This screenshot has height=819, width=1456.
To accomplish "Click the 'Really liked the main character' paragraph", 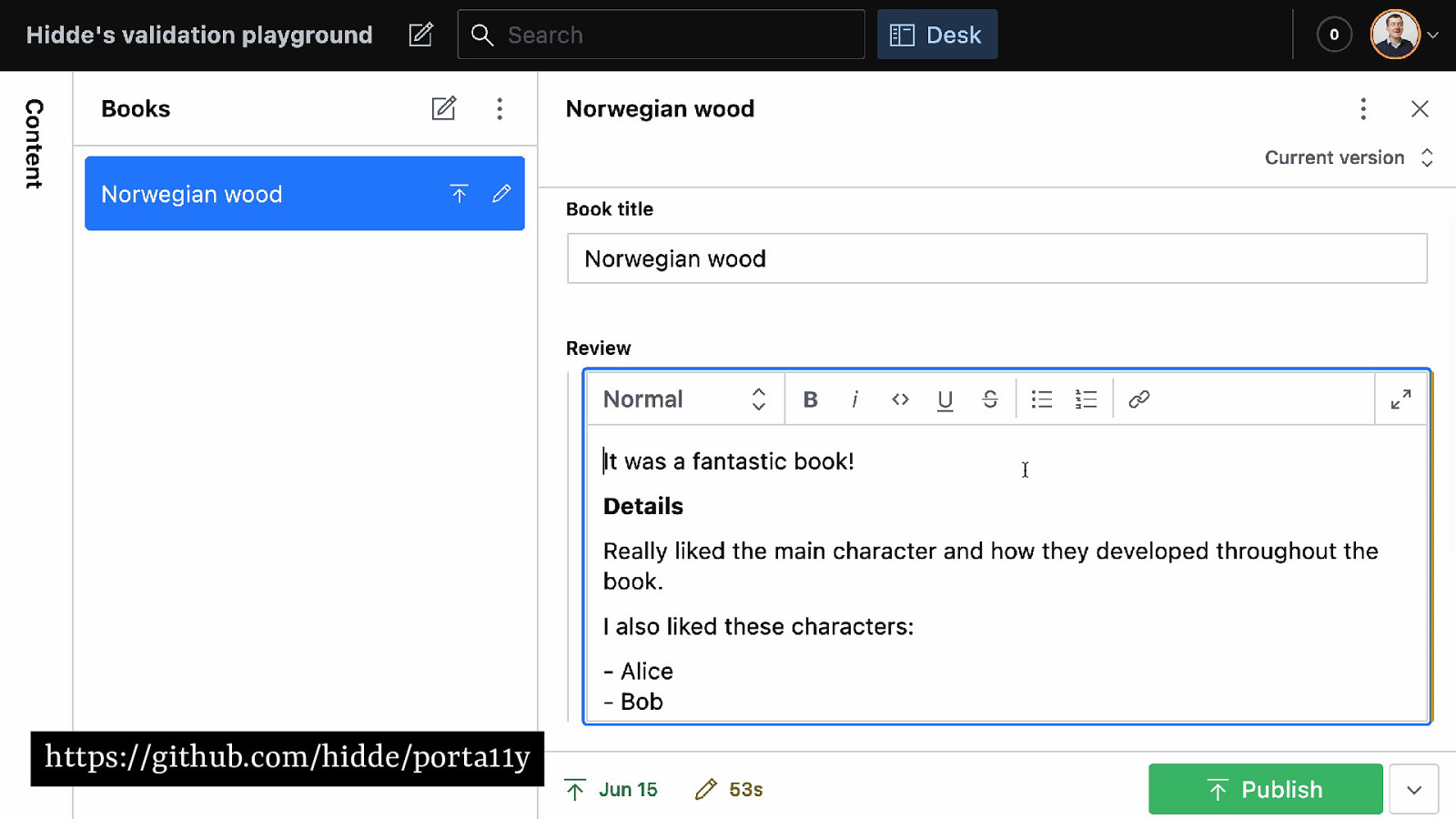I will click(990, 566).
